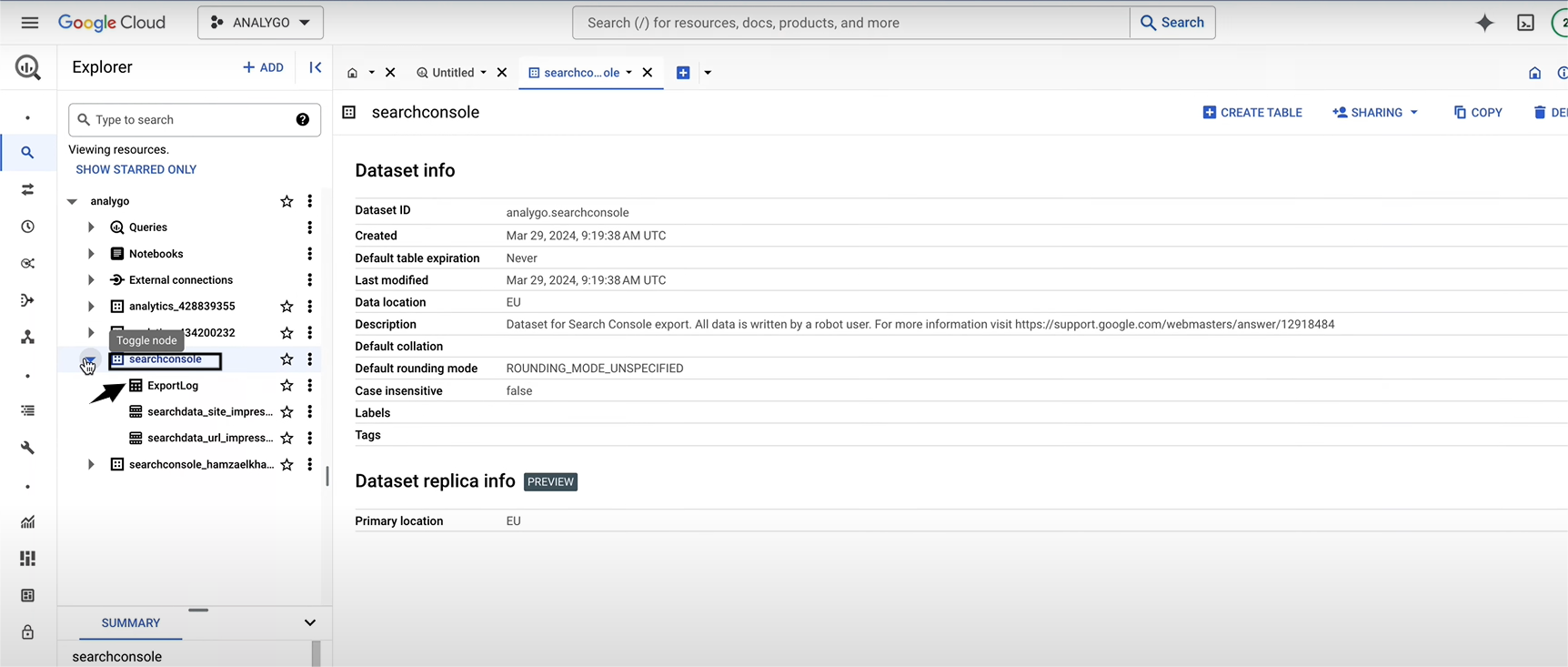Star the searchdata_site_impres table
This screenshot has width=1568, height=667.
286,412
